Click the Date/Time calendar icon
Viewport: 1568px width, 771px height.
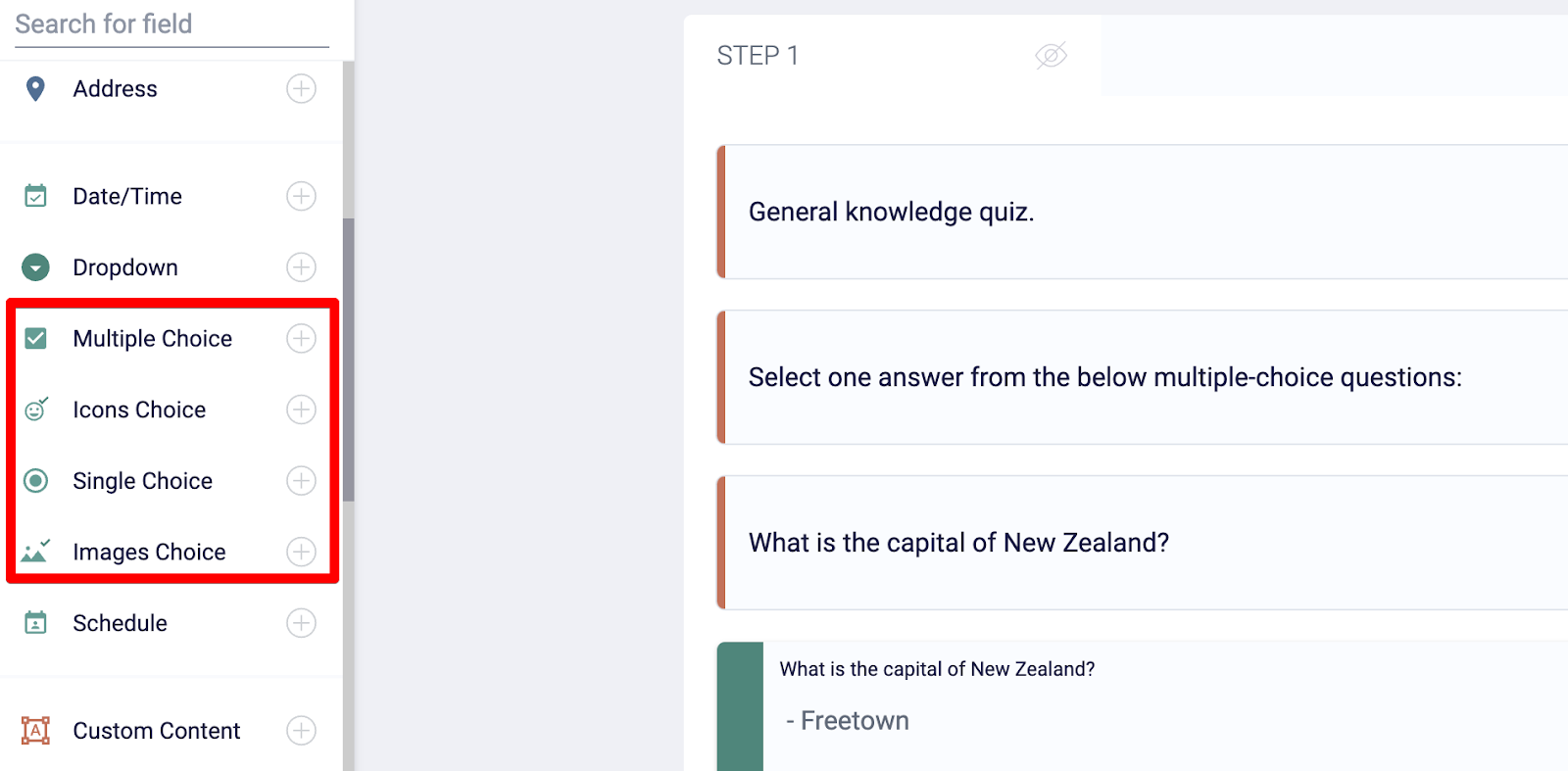pyautogui.click(x=35, y=196)
